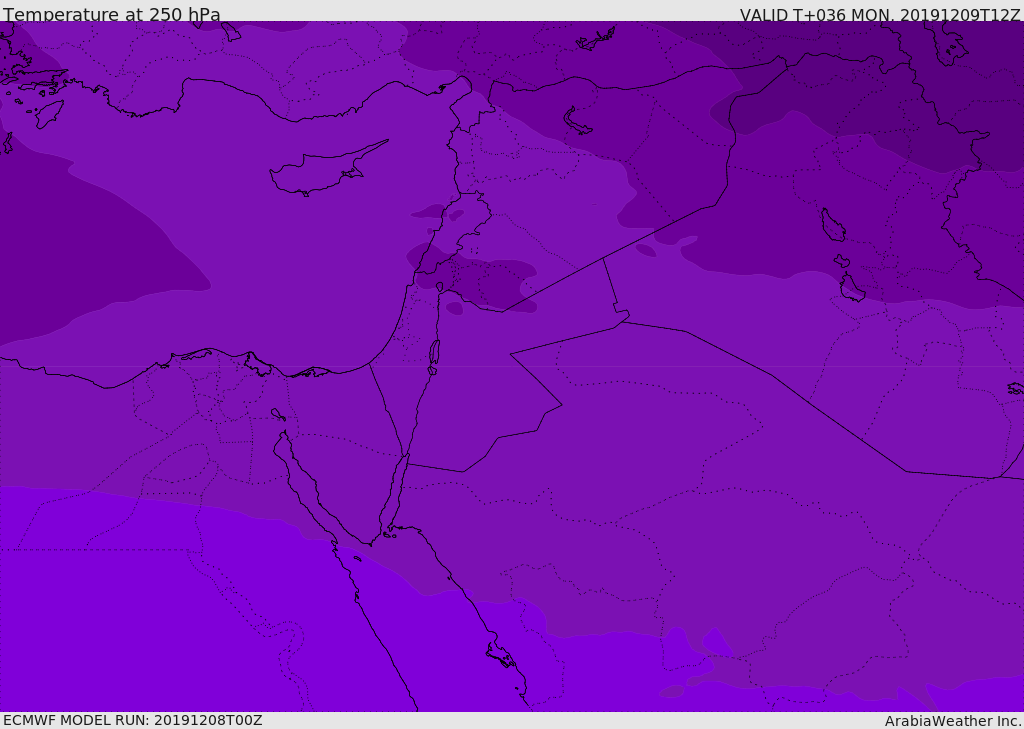Click the 'Temperature at 250 hPa' title
This screenshot has height=729, width=1024.
pyautogui.click(x=112, y=14)
